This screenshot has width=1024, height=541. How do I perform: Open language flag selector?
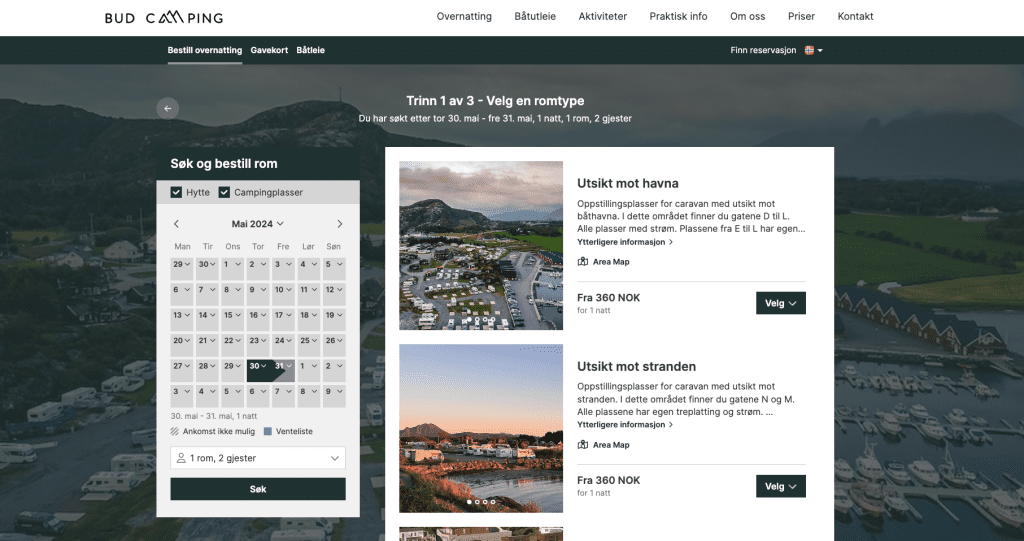click(x=813, y=50)
